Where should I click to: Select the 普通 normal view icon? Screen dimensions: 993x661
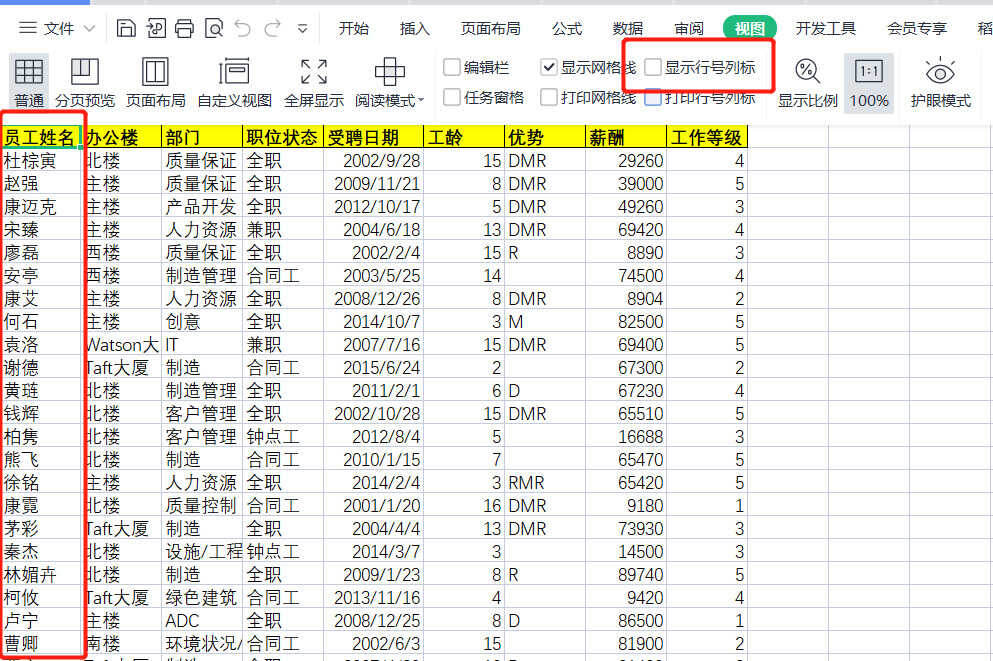coord(29,82)
